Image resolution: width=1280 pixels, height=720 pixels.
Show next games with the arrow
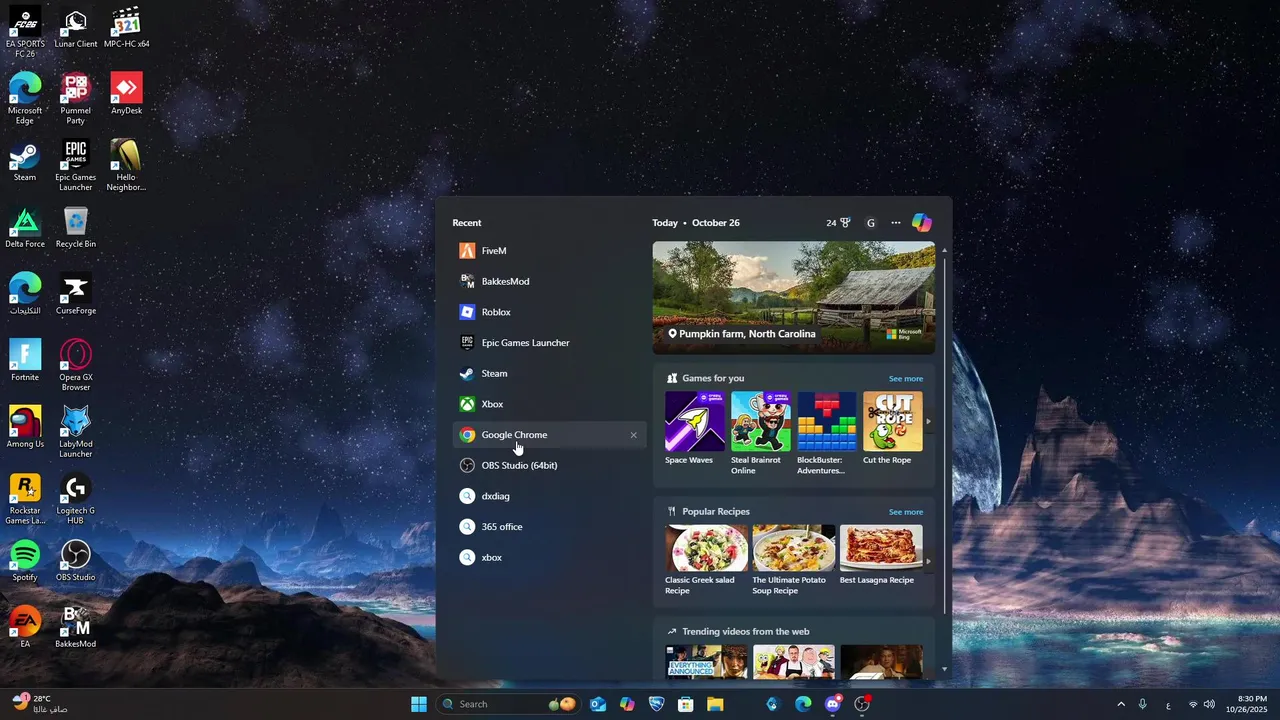tap(928, 421)
